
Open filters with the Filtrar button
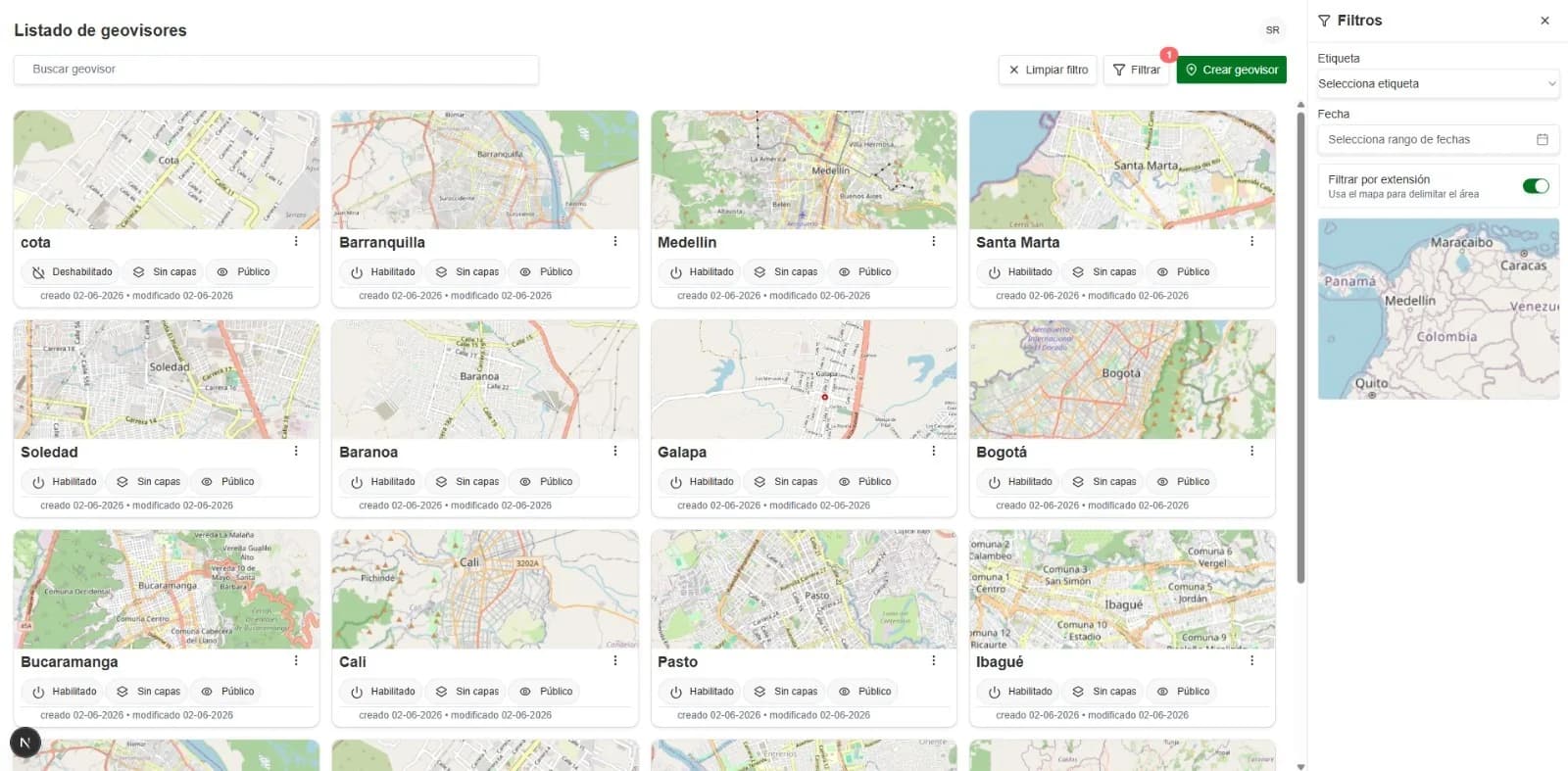click(x=1136, y=70)
